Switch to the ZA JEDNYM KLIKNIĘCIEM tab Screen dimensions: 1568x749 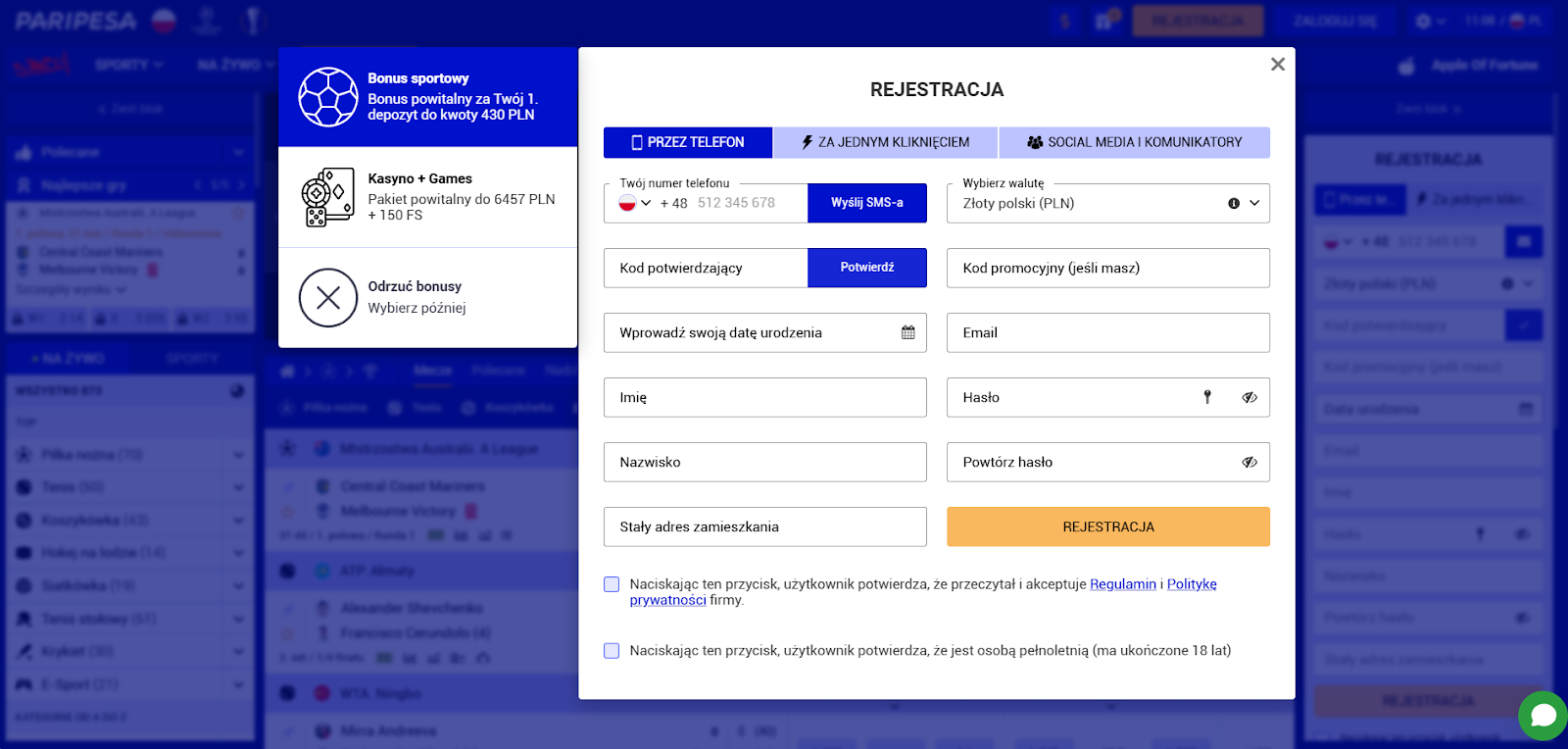(x=884, y=142)
